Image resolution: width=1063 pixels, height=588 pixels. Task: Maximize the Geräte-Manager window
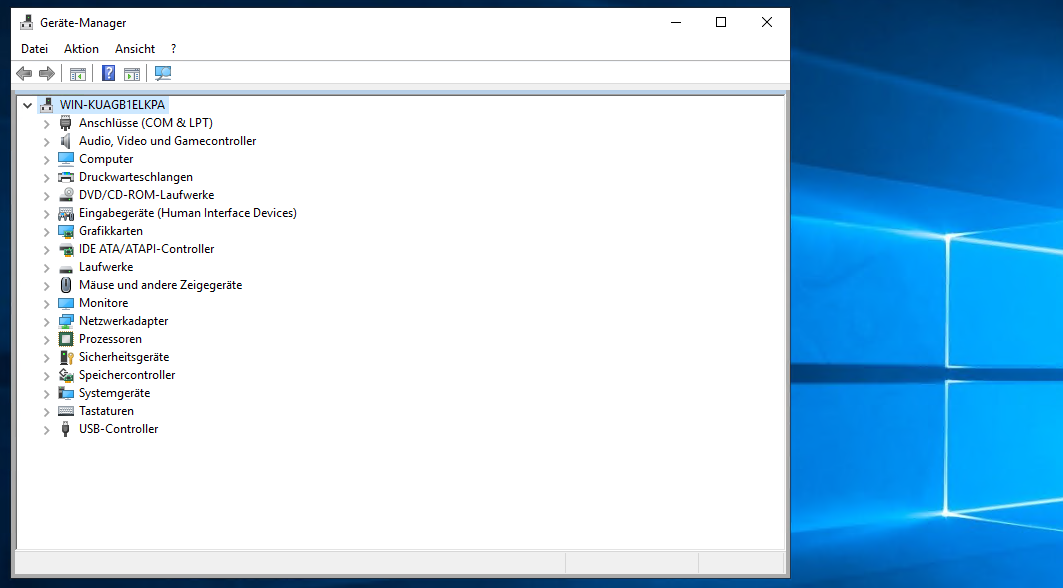coord(721,22)
